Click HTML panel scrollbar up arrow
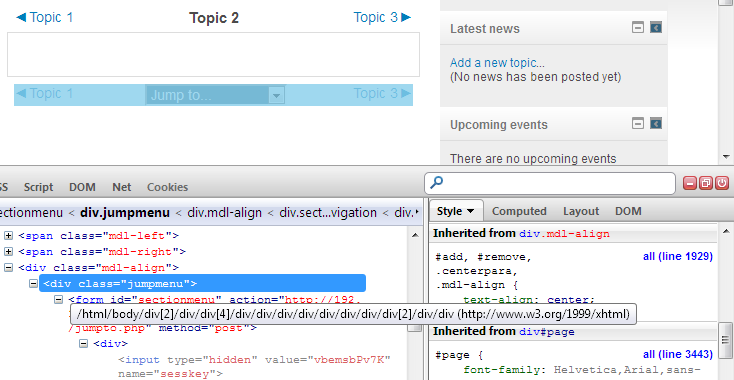The image size is (734, 380). pos(415,235)
